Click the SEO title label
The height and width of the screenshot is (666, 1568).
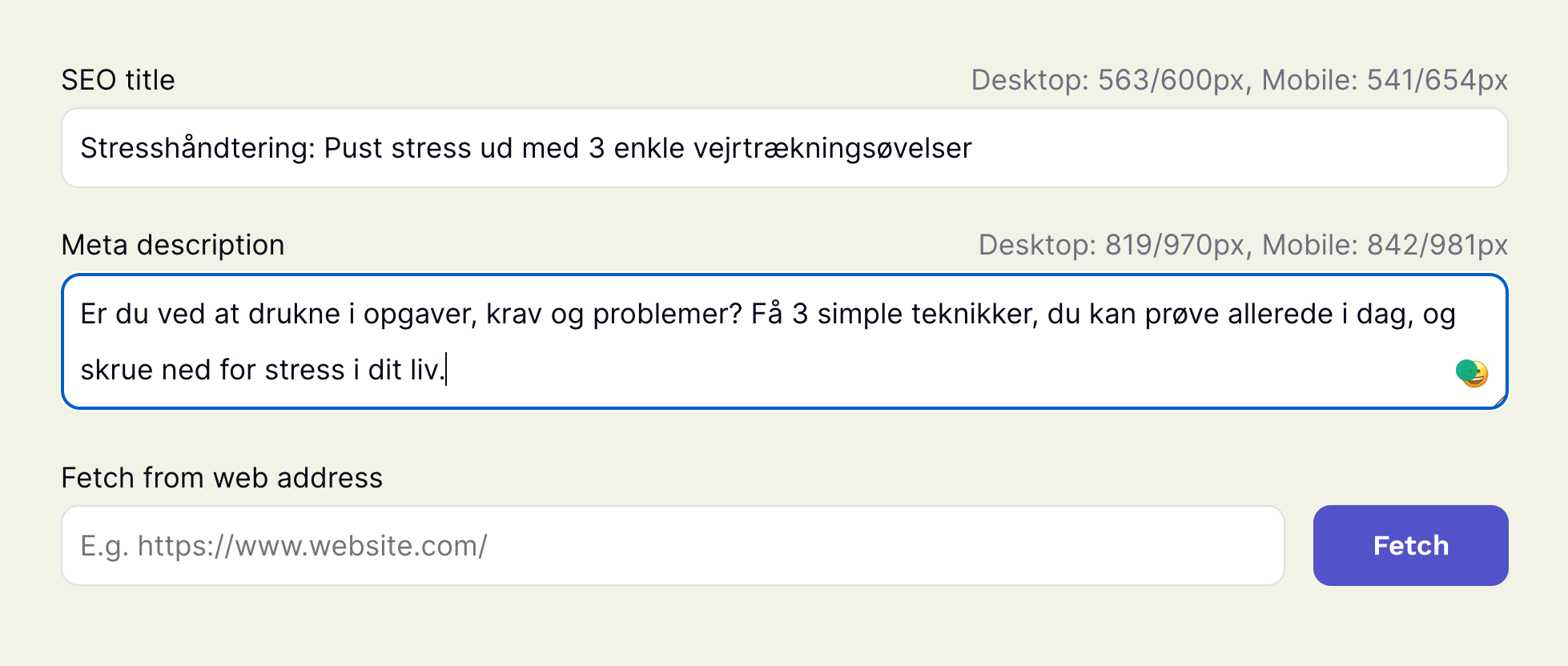119,79
